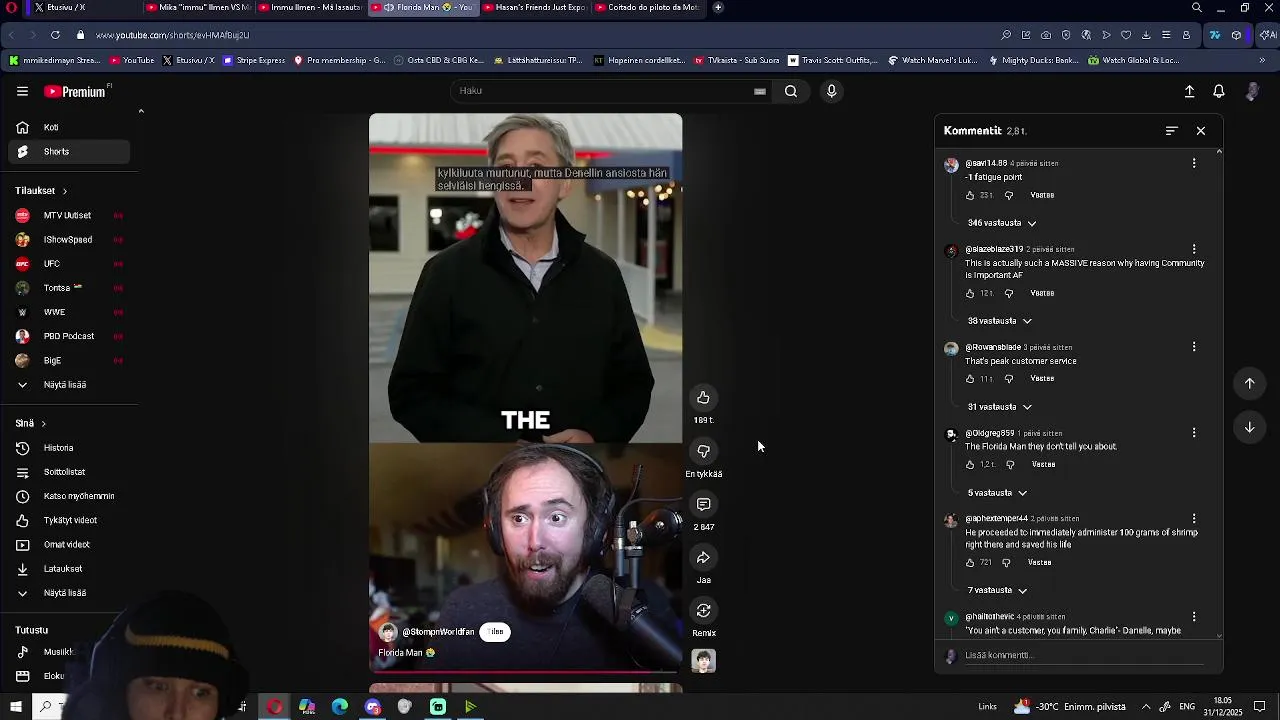Select Shorts in the sidebar
This screenshot has width=1280, height=720.
coord(69,152)
